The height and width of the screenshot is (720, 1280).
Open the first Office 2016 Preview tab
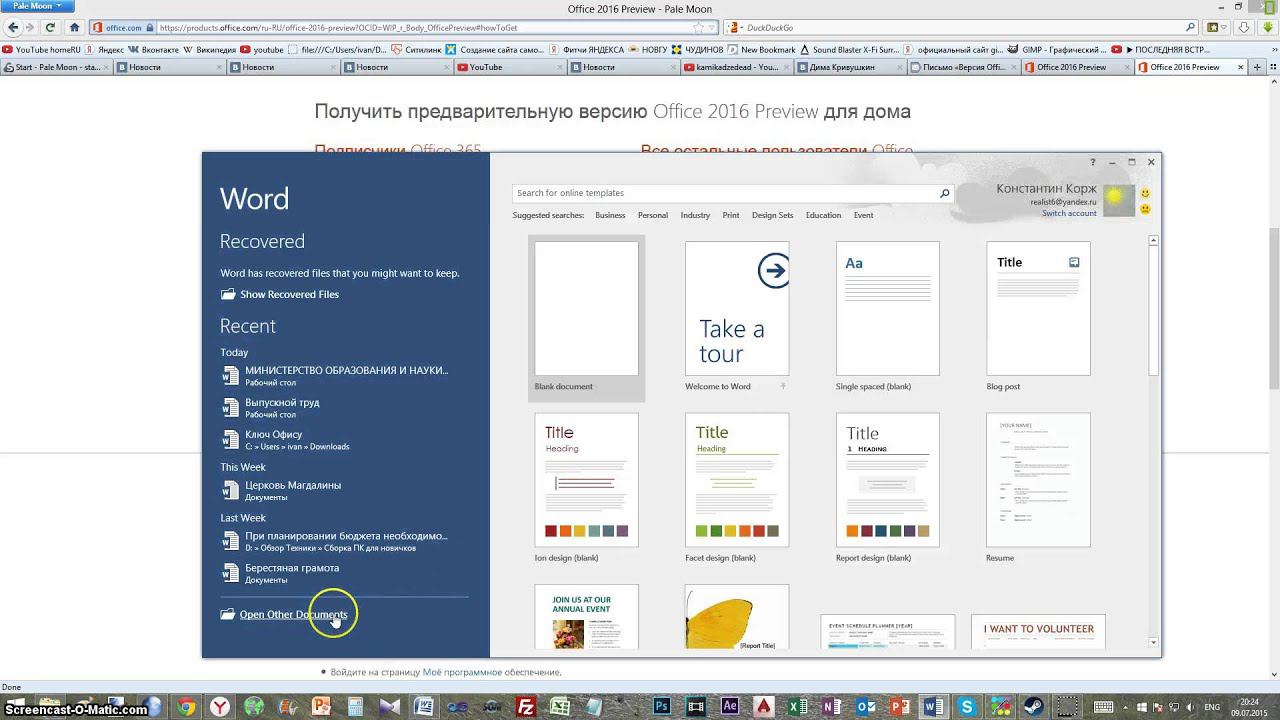click(1076, 67)
